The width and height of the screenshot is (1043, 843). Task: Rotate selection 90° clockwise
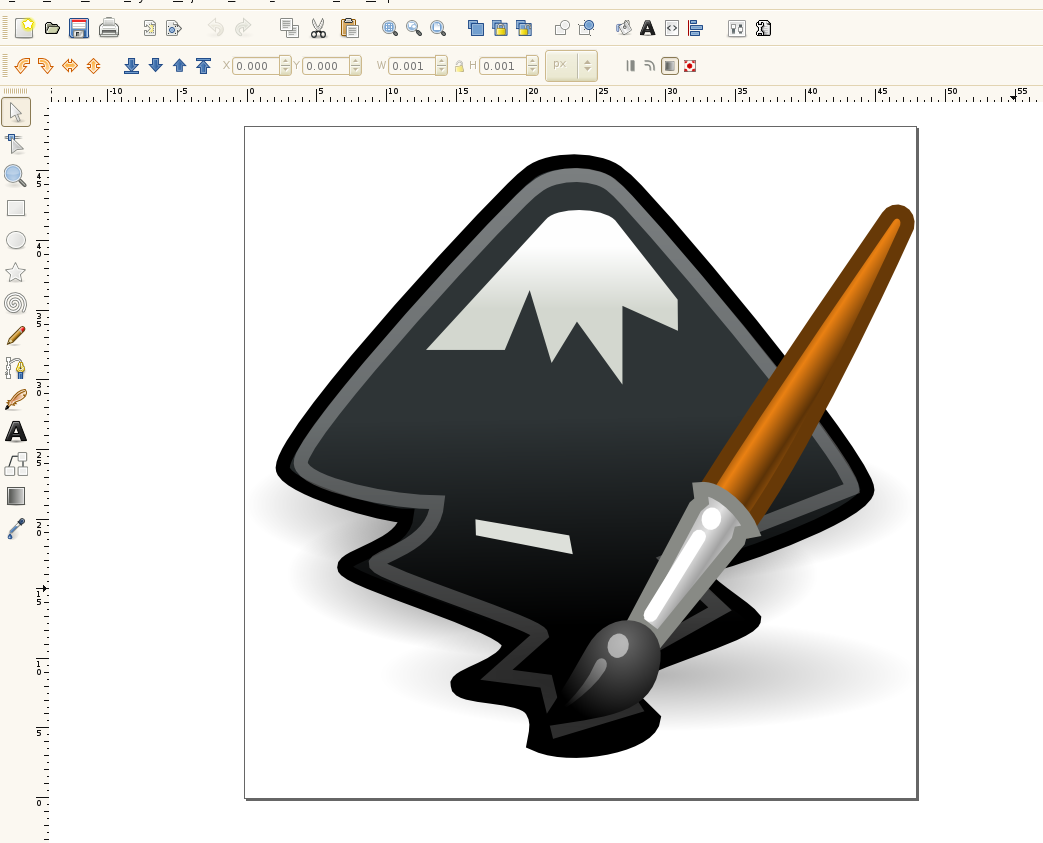pos(46,65)
